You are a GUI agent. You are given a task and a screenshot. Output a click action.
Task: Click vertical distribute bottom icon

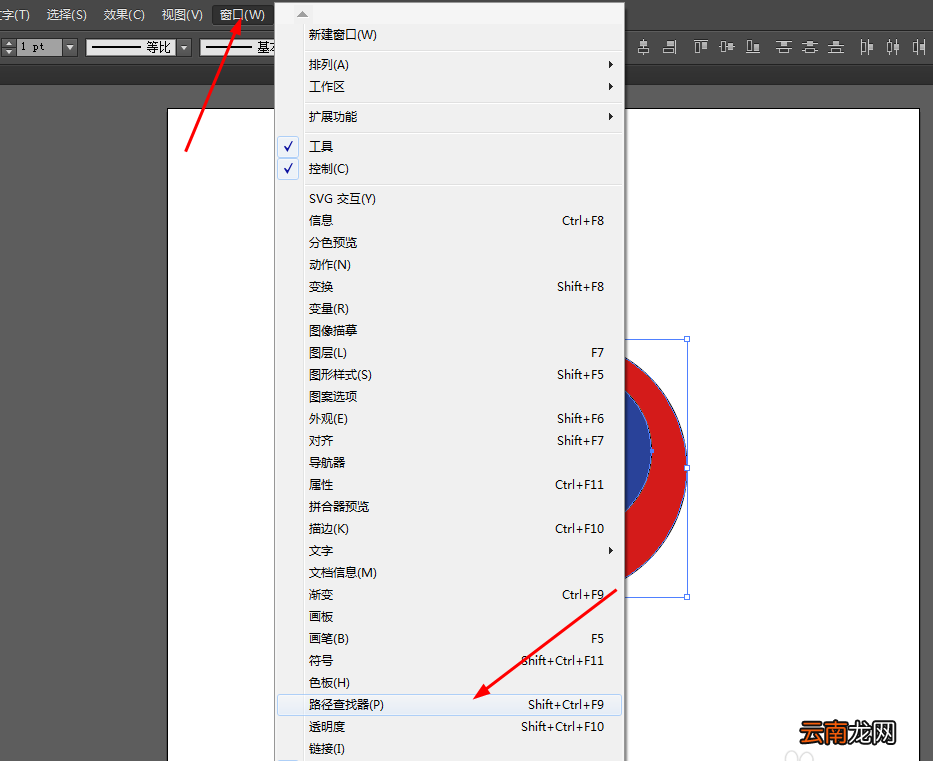[836, 47]
